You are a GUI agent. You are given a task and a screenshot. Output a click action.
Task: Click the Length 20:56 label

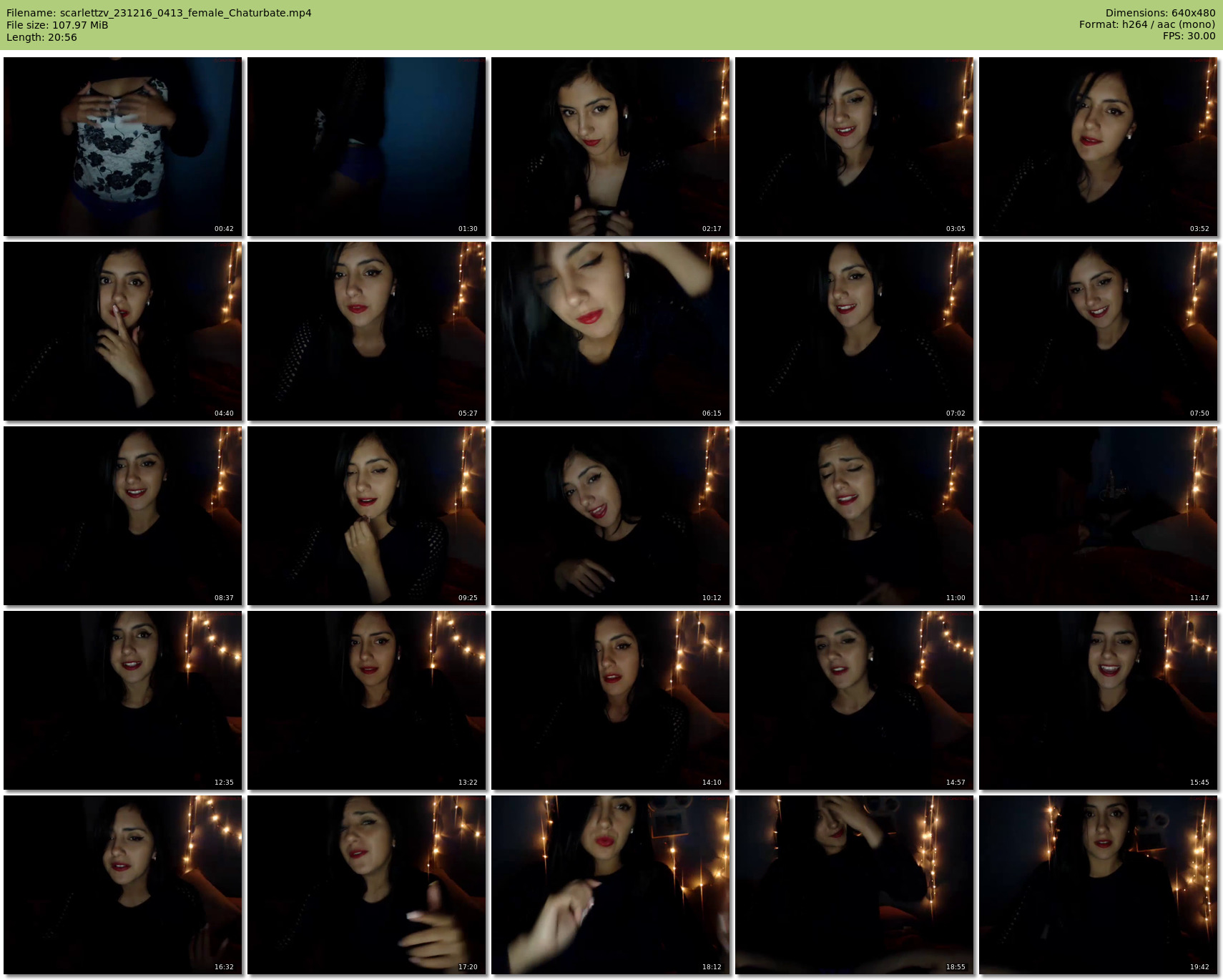[41, 37]
